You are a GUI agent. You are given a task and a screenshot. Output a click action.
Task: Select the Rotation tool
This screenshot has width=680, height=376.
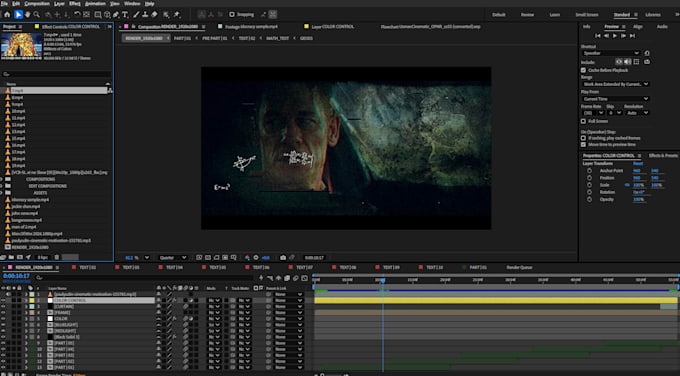tap(77, 15)
